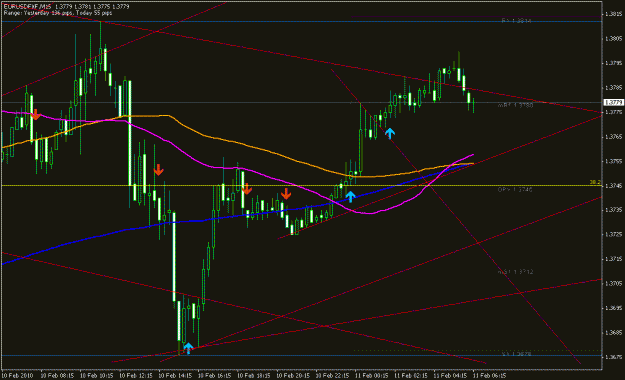
Task: Click the 1.3765 price axis label
Action: click(x=614, y=137)
